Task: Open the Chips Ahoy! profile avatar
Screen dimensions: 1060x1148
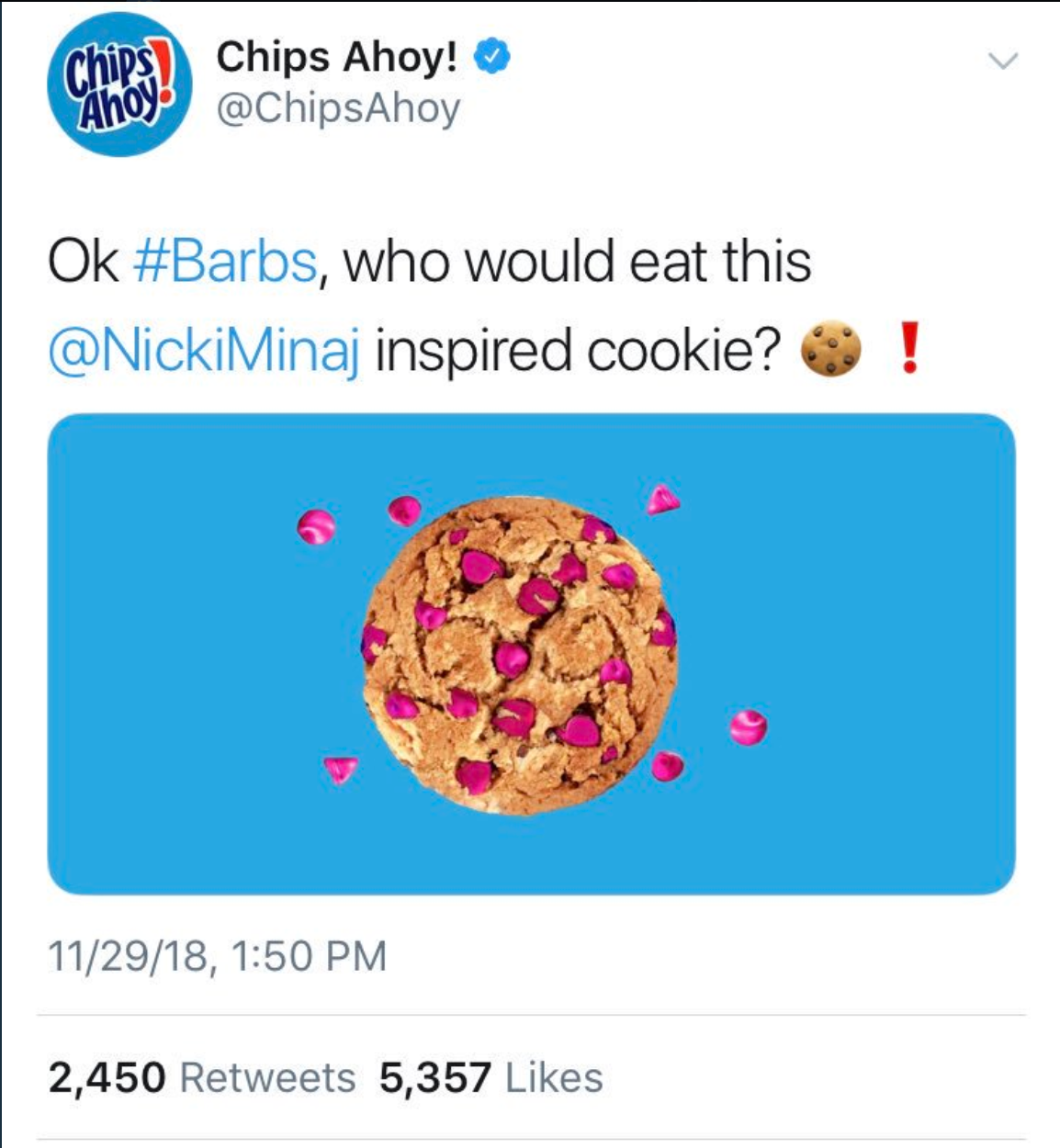Action: (x=120, y=84)
